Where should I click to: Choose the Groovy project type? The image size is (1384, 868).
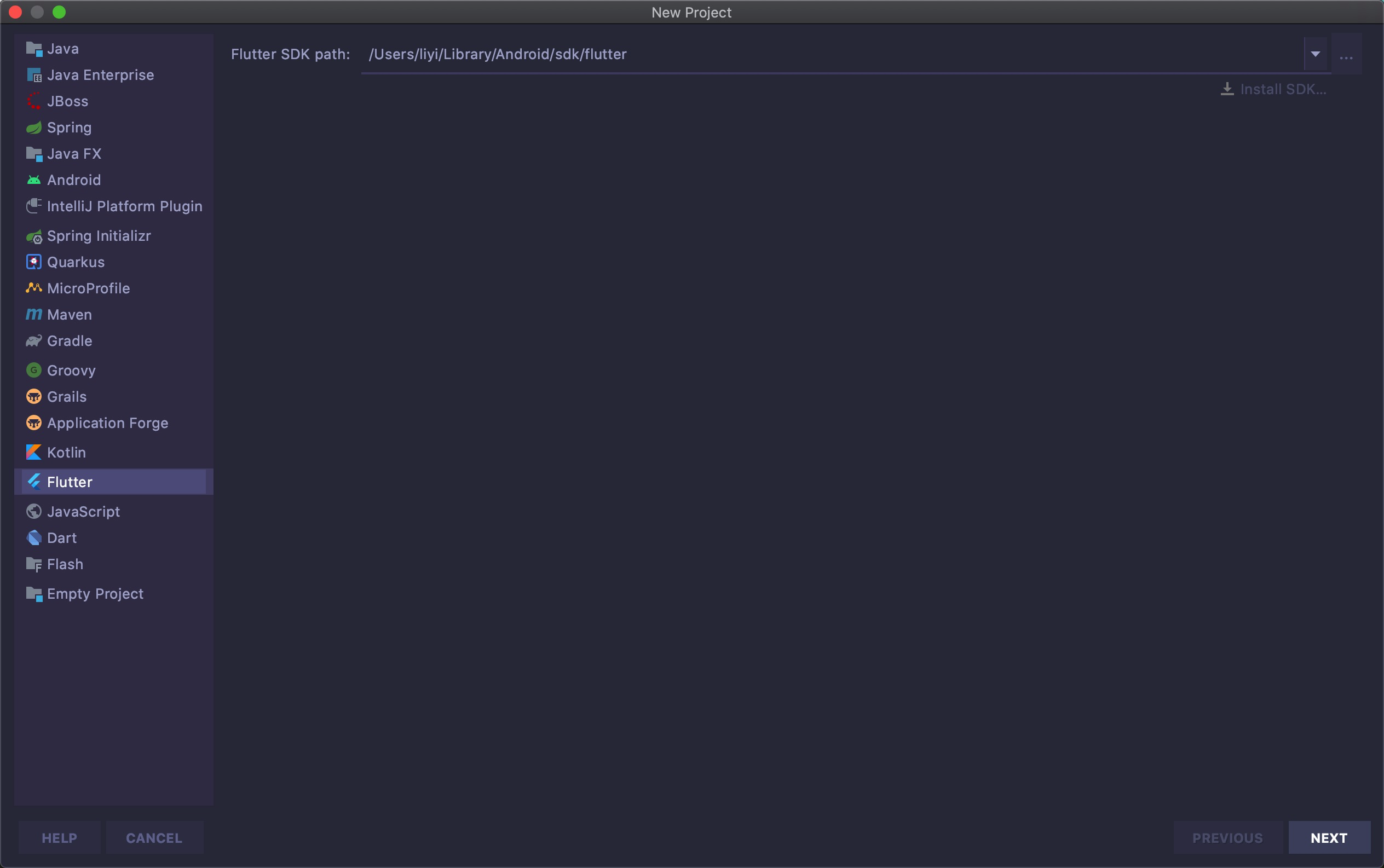[71, 371]
